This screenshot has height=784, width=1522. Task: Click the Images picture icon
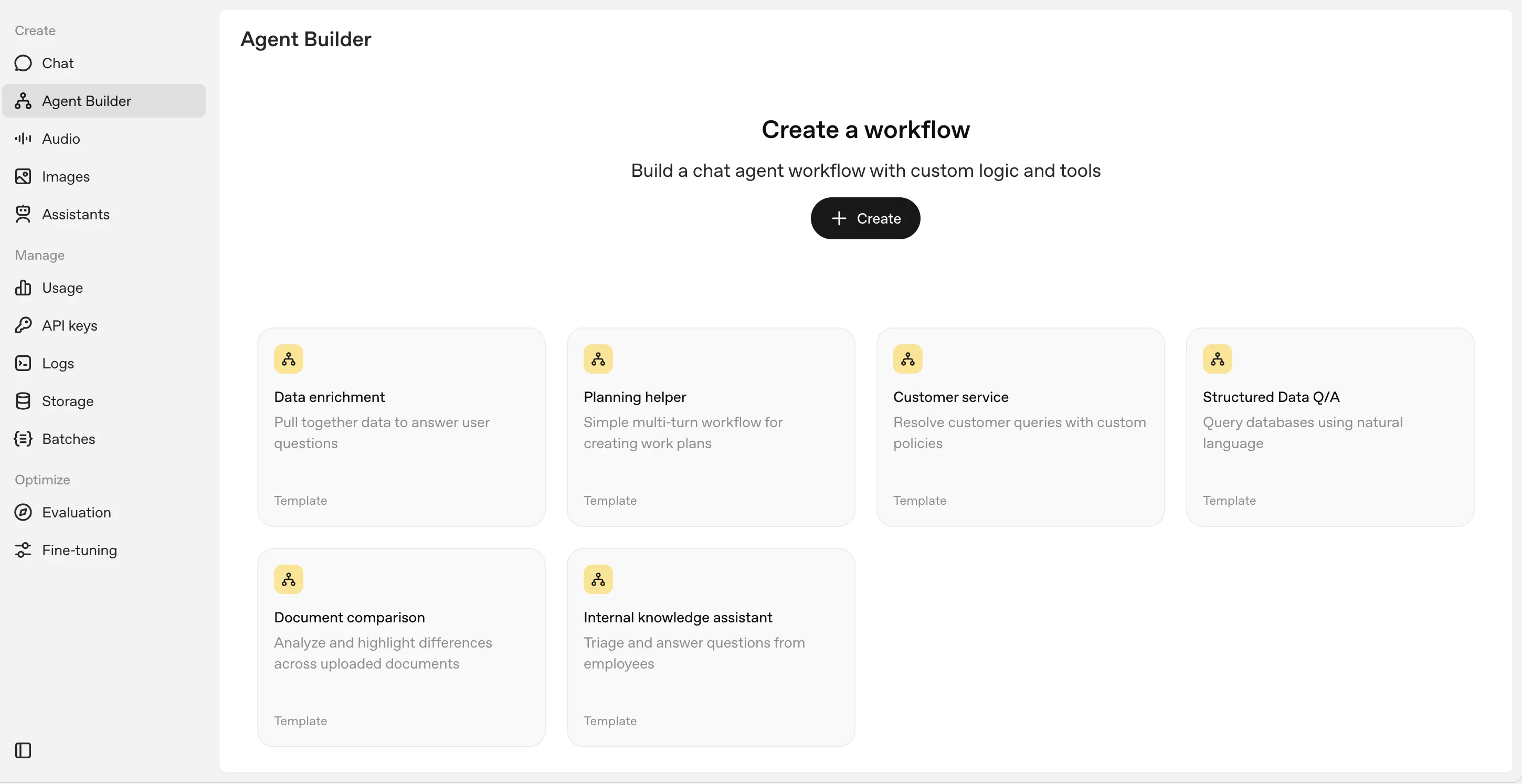pos(23,177)
